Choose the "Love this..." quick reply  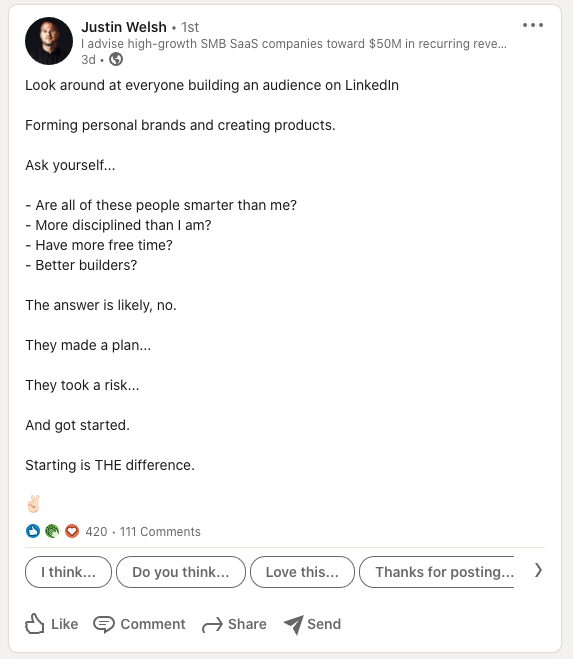[302, 572]
